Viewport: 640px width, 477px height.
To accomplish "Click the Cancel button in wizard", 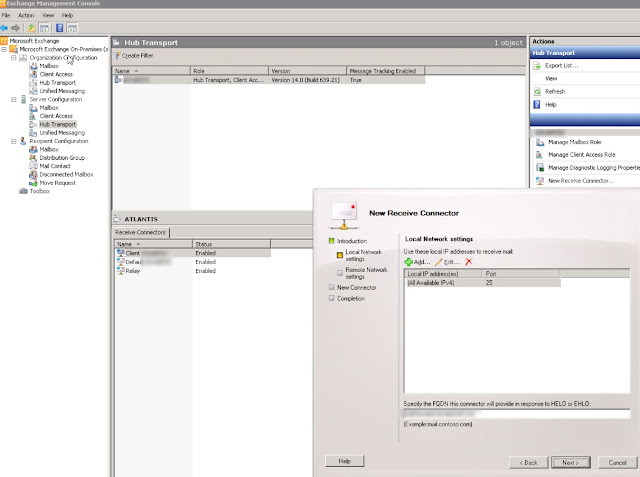I will [617, 463].
